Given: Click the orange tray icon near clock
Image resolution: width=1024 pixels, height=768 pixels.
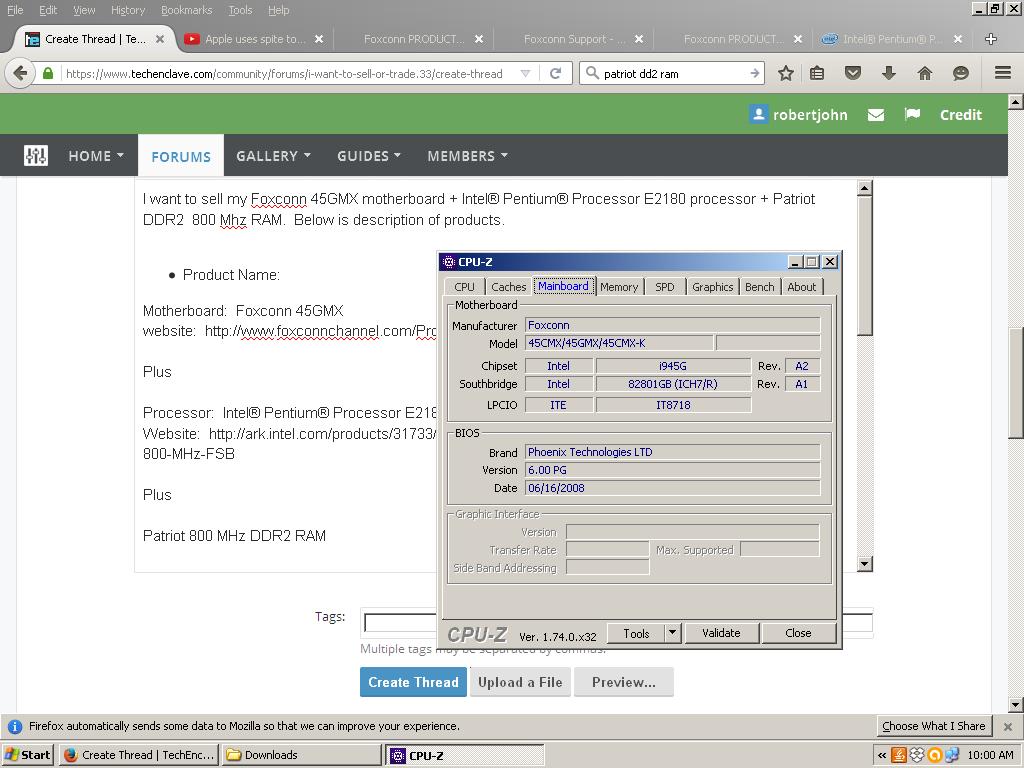Looking at the screenshot, I should click(x=935, y=756).
